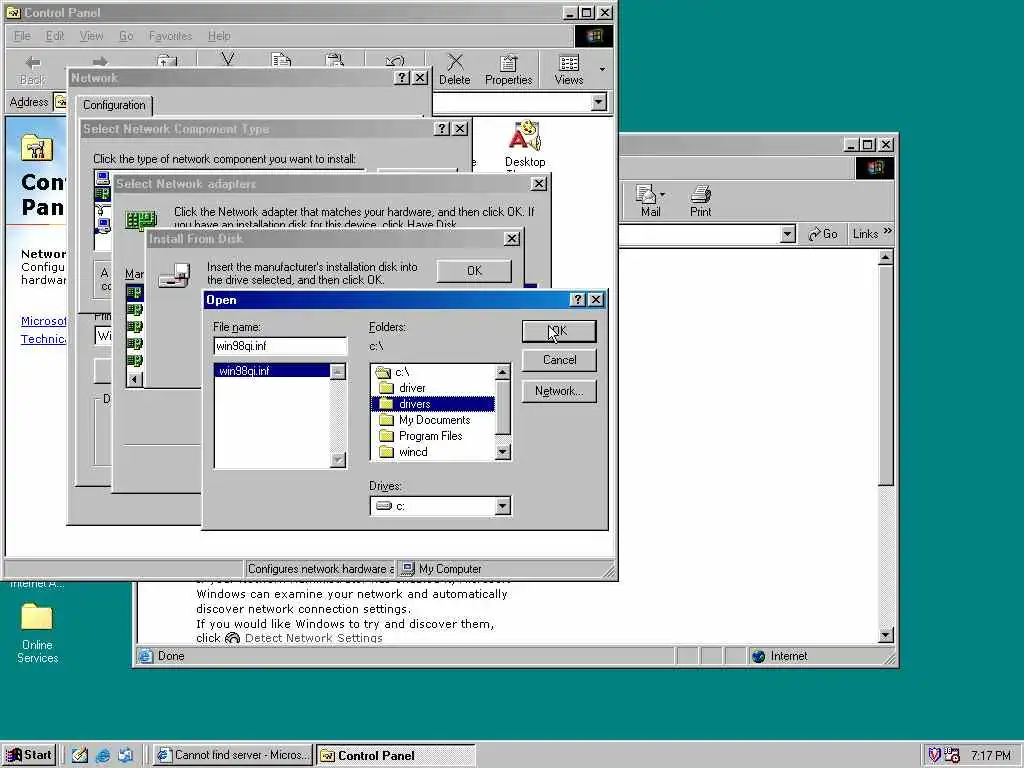The height and width of the screenshot is (768, 1024).
Task: Click the taskbar clock showing 7:17 PM
Action: [x=991, y=756]
